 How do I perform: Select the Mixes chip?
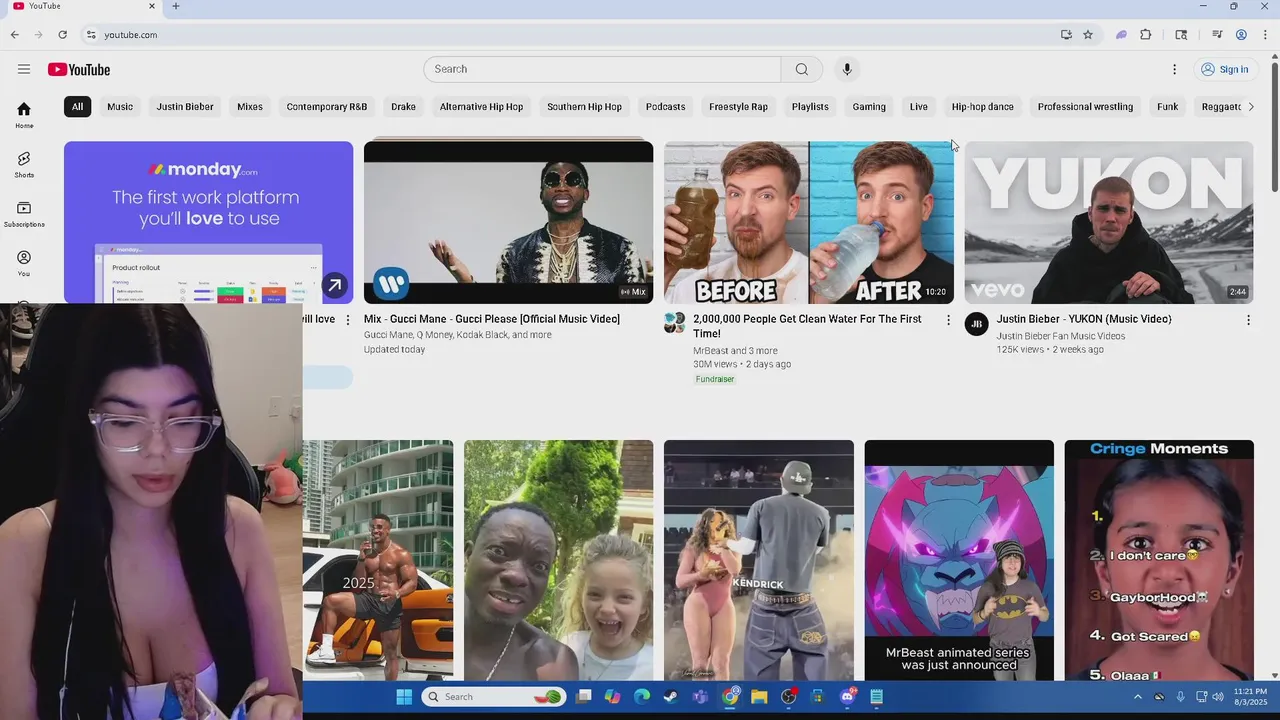pos(250,106)
